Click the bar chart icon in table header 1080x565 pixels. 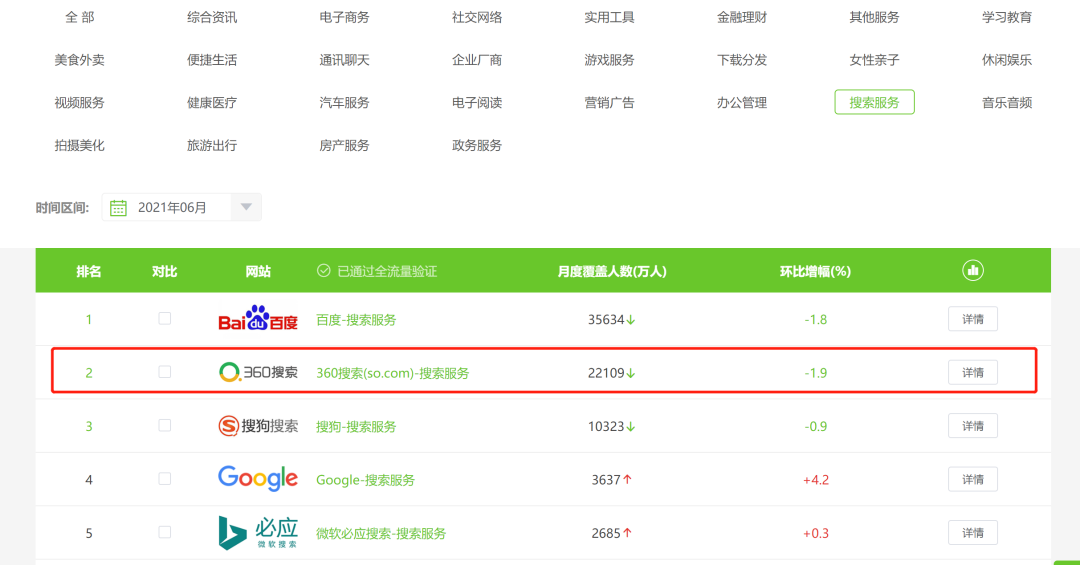point(973,271)
